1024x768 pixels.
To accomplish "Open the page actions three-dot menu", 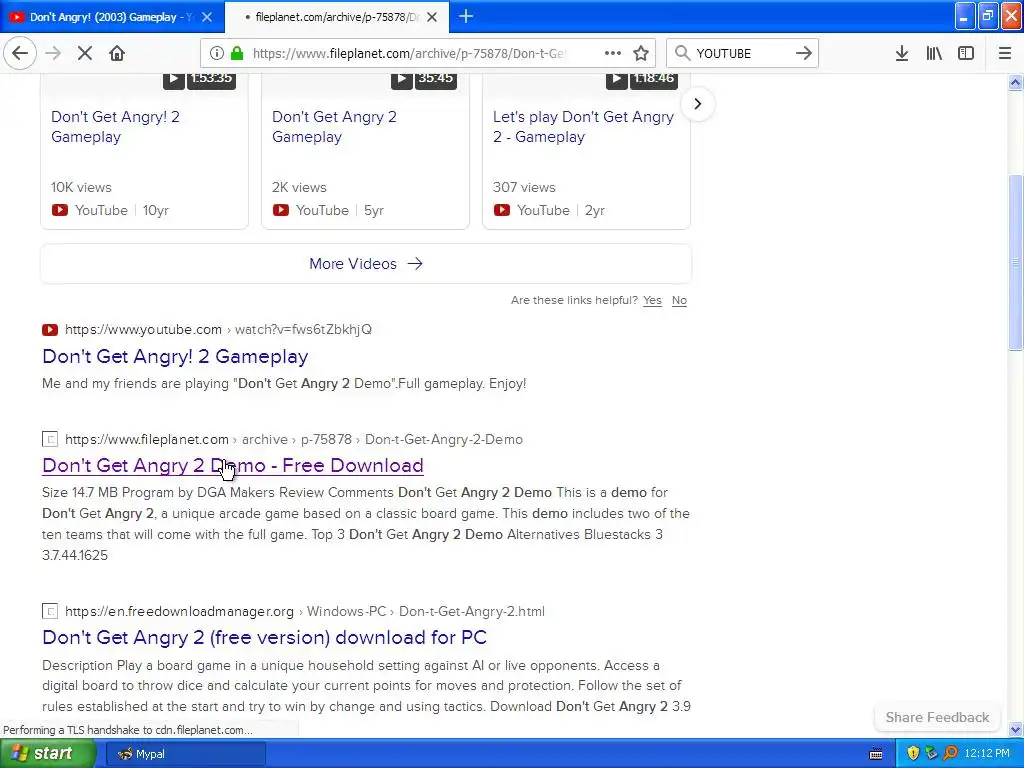I will pyautogui.click(x=613, y=53).
